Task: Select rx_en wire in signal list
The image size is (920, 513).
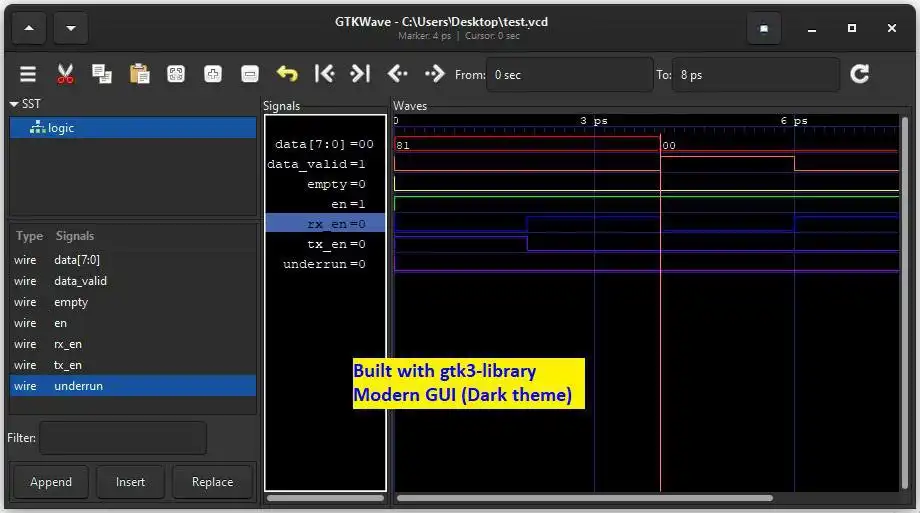Action: (x=133, y=344)
